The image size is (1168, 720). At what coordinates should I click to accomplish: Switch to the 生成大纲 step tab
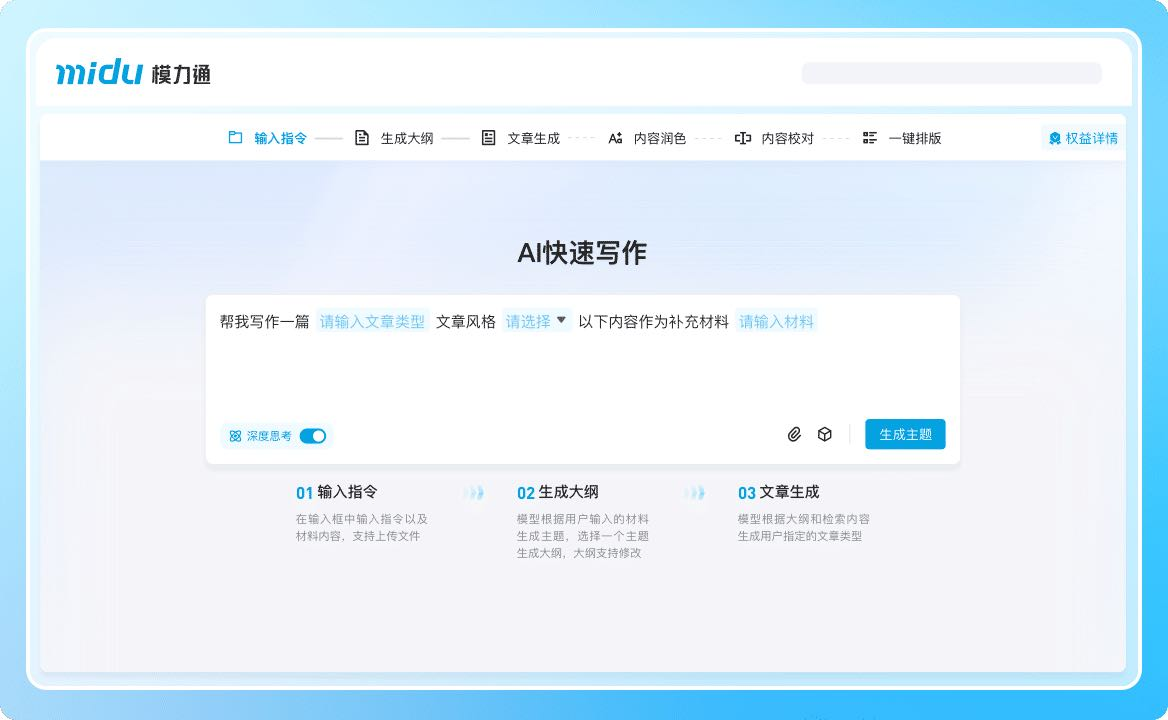[406, 138]
